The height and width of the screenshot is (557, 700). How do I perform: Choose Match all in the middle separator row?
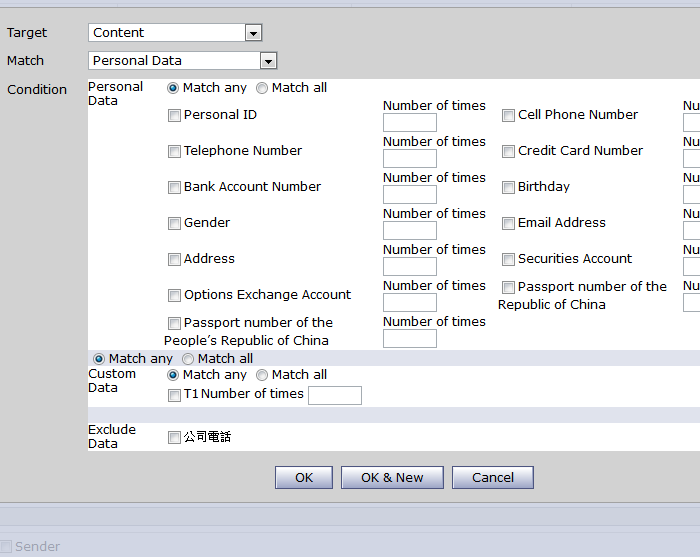click(x=188, y=359)
